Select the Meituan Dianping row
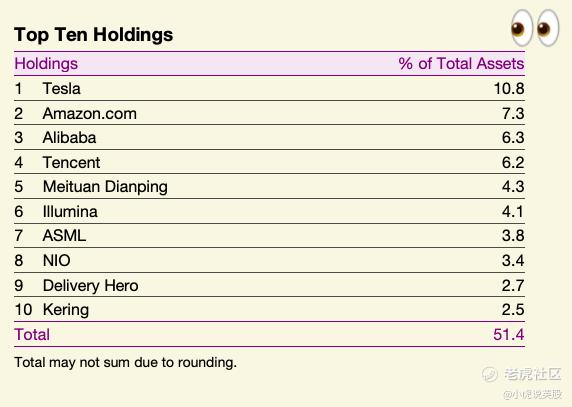The height and width of the screenshot is (407, 572). tap(269, 186)
